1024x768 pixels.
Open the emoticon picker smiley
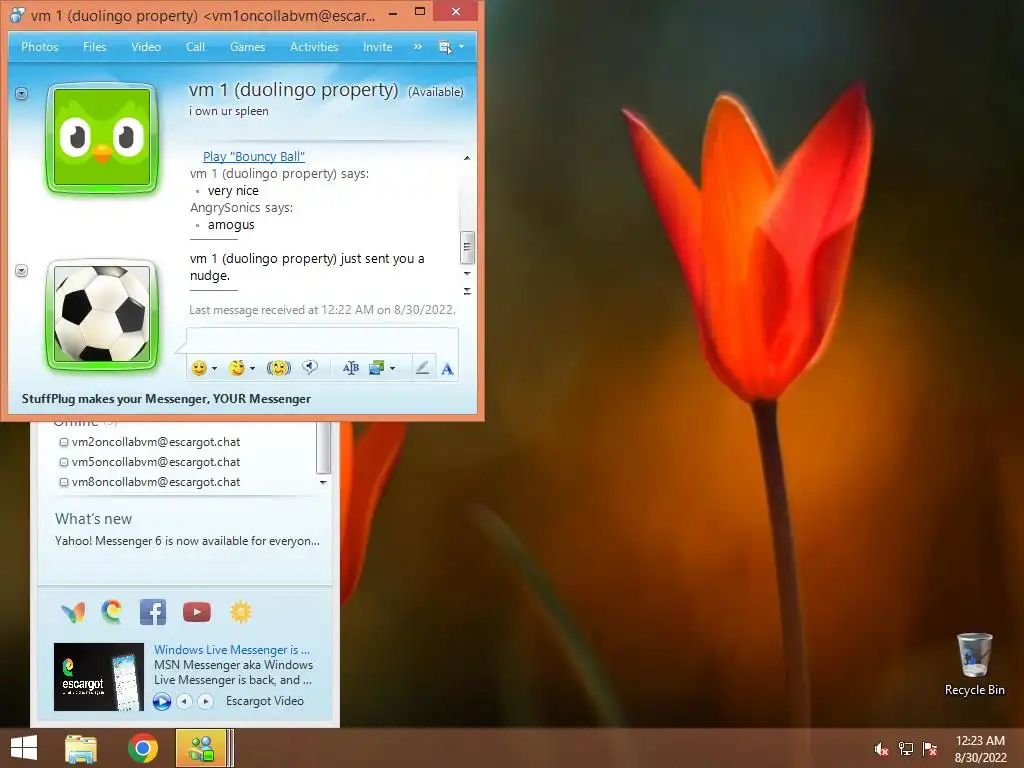[x=199, y=368]
